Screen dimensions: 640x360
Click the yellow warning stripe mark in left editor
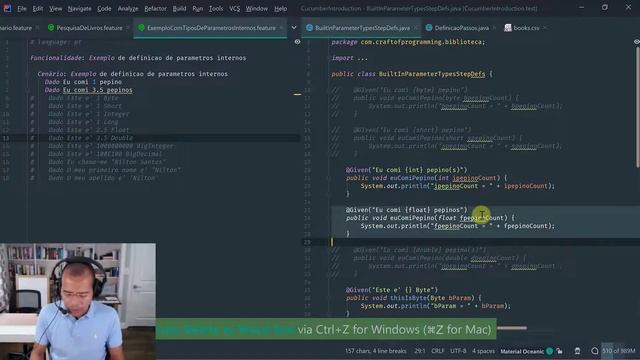[x=298, y=94]
